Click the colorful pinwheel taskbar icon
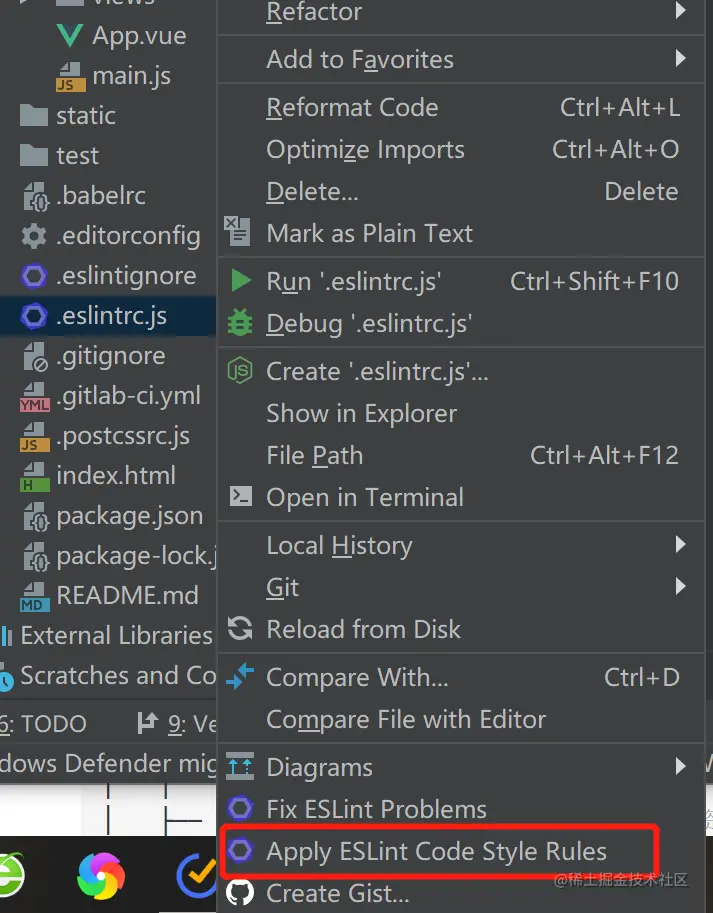Viewport: 713px width, 913px height. click(102, 877)
